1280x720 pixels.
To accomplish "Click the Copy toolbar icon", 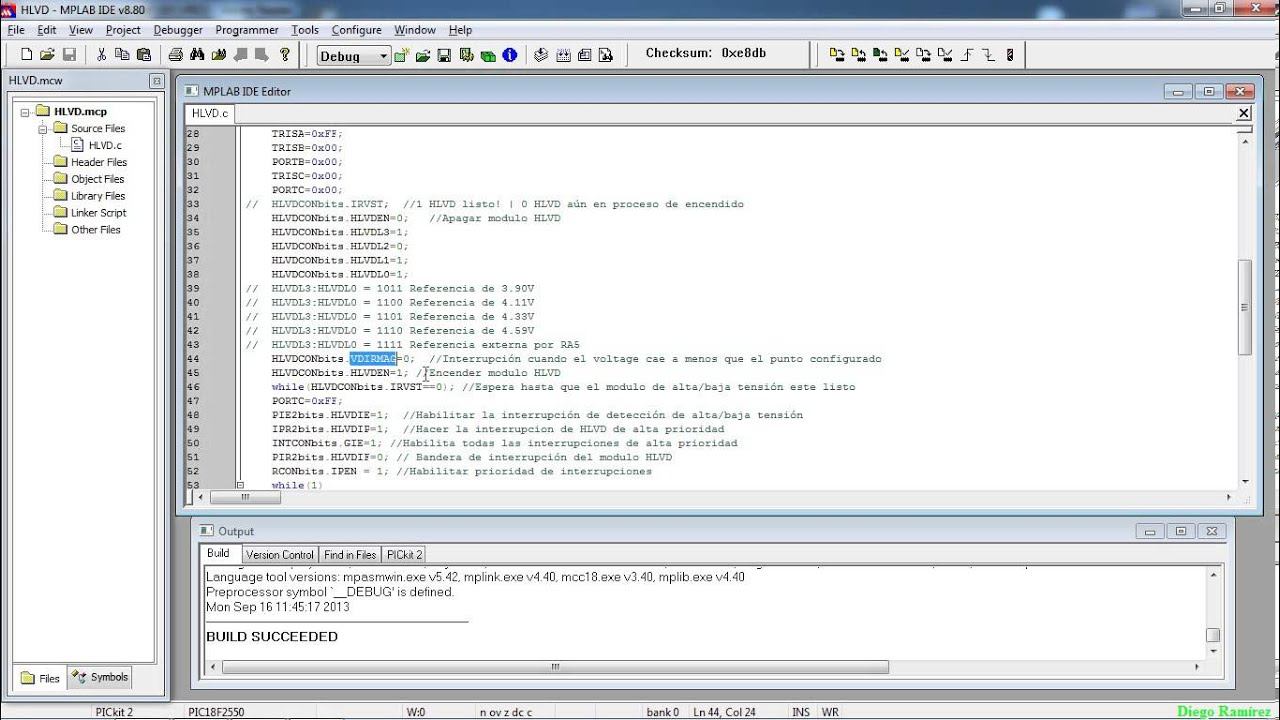I will tap(122, 55).
